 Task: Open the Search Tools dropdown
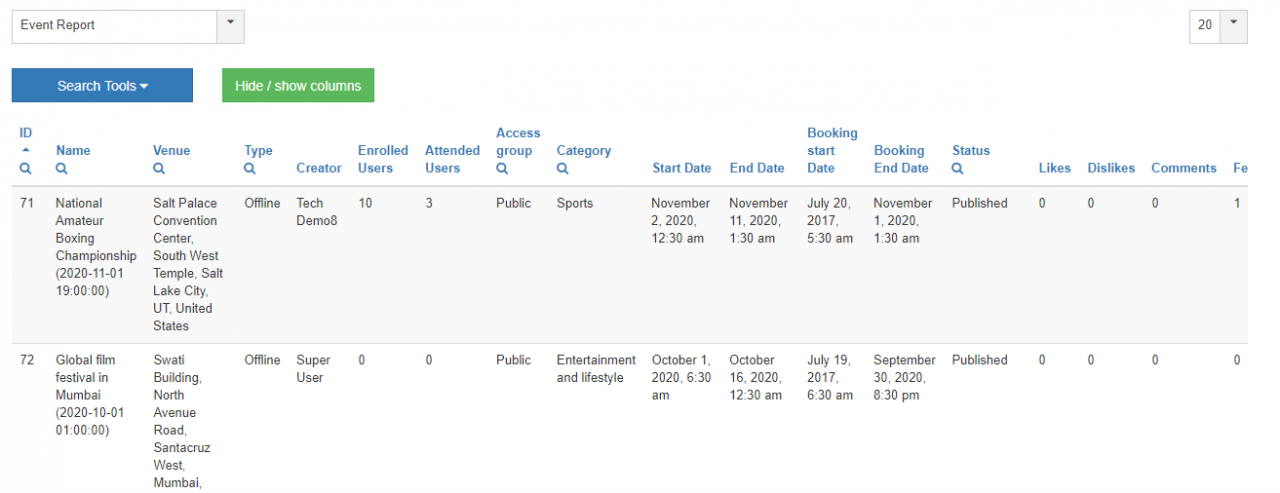pos(102,86)
